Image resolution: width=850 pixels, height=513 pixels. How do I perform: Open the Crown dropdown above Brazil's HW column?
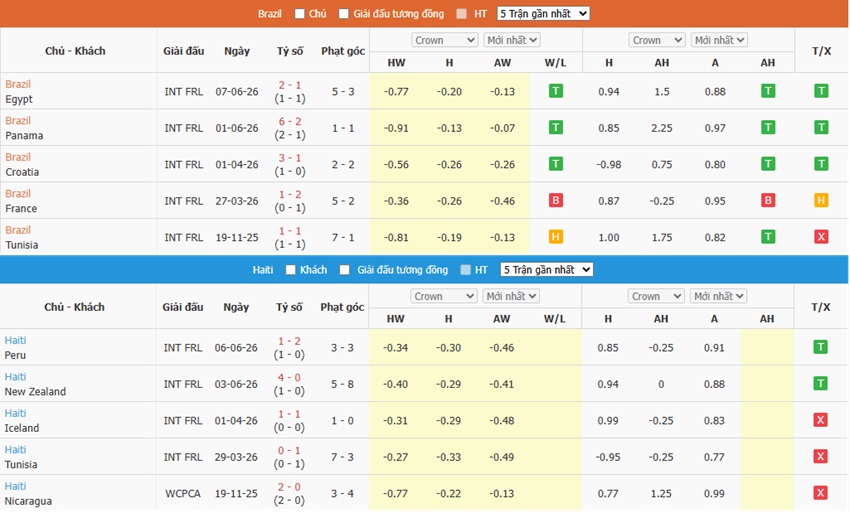coord(445,40)
